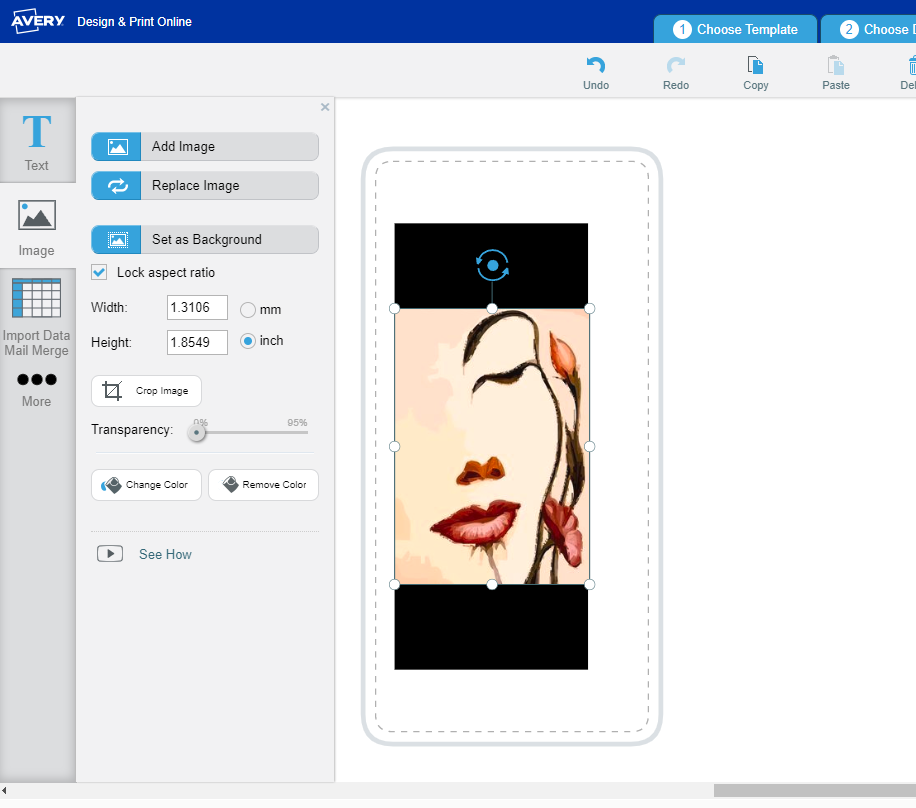
Task: Close the image options panel
Action: coord(325,107)
